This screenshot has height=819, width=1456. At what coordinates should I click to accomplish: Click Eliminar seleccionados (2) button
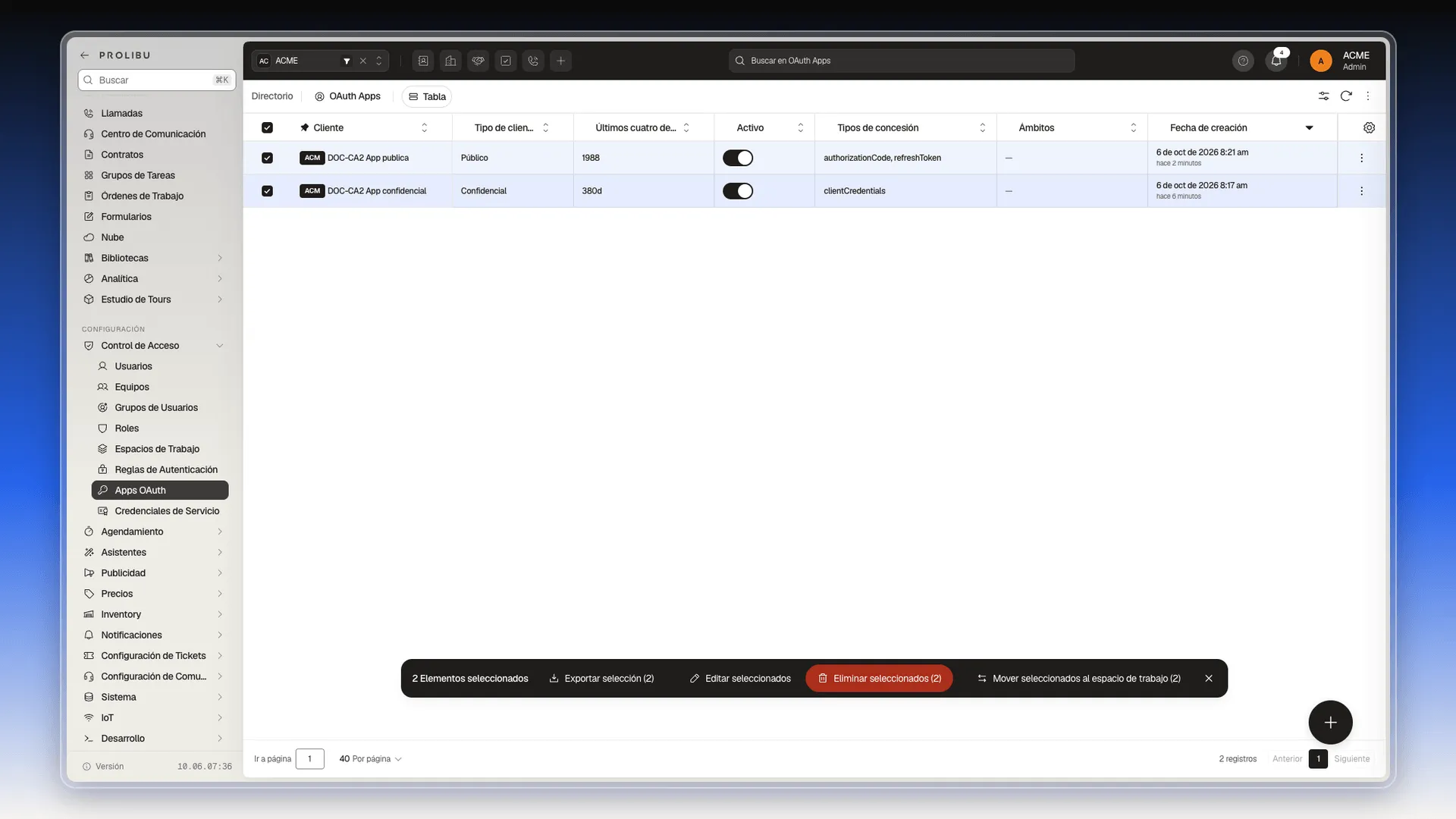click(879, 678)
